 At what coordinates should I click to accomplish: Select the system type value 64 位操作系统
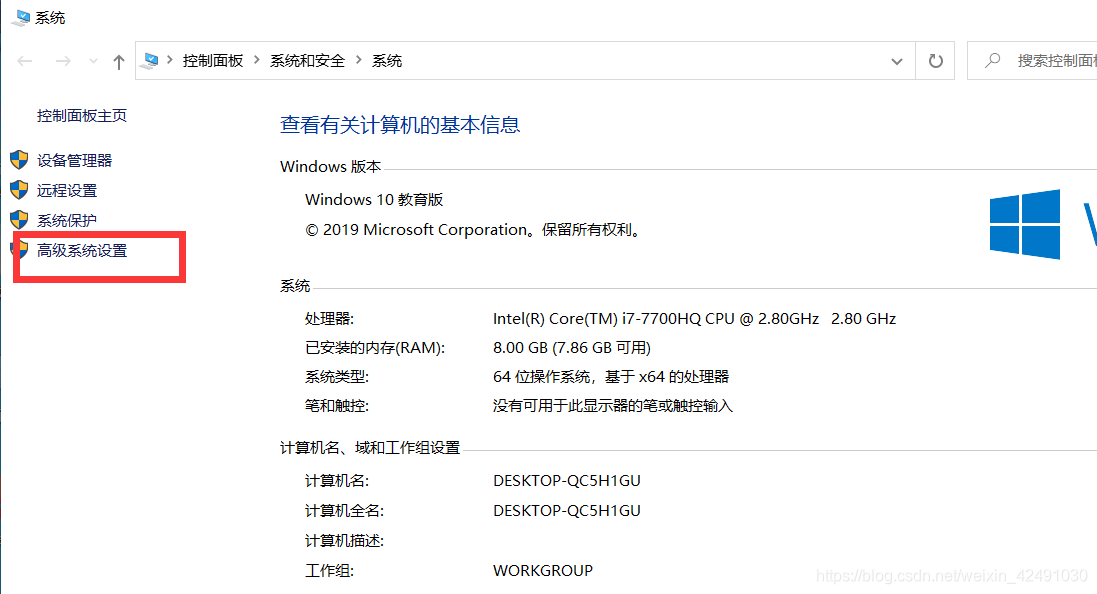click(x=611, y=376)
